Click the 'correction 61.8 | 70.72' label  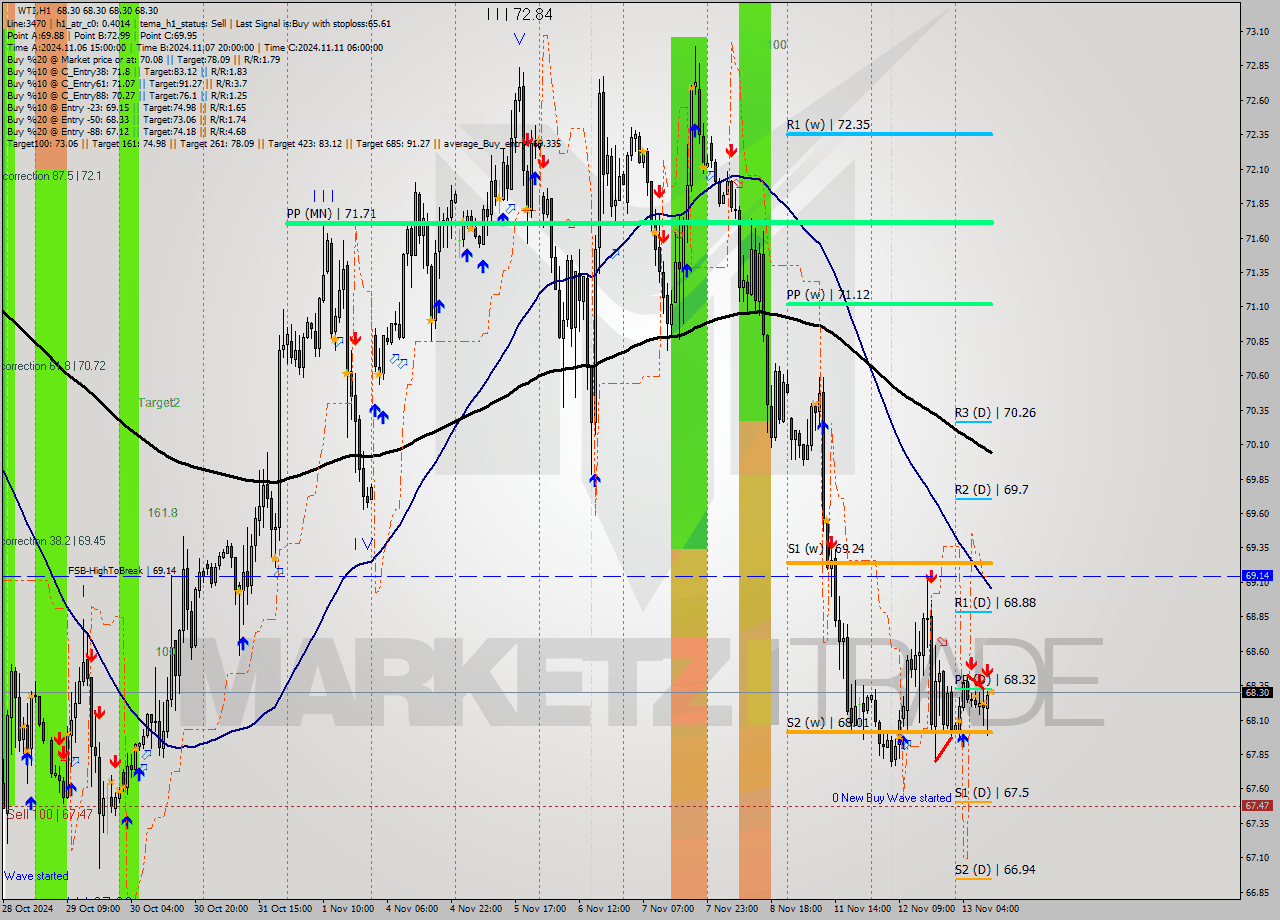pyautogui.click(x=54, y=366)
